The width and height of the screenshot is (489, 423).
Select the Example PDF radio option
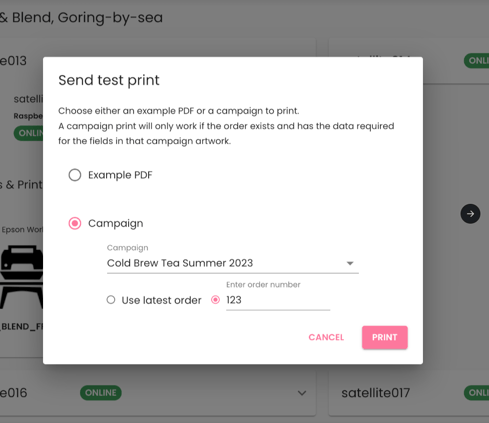pyautogui.click(x=75, y=175)
